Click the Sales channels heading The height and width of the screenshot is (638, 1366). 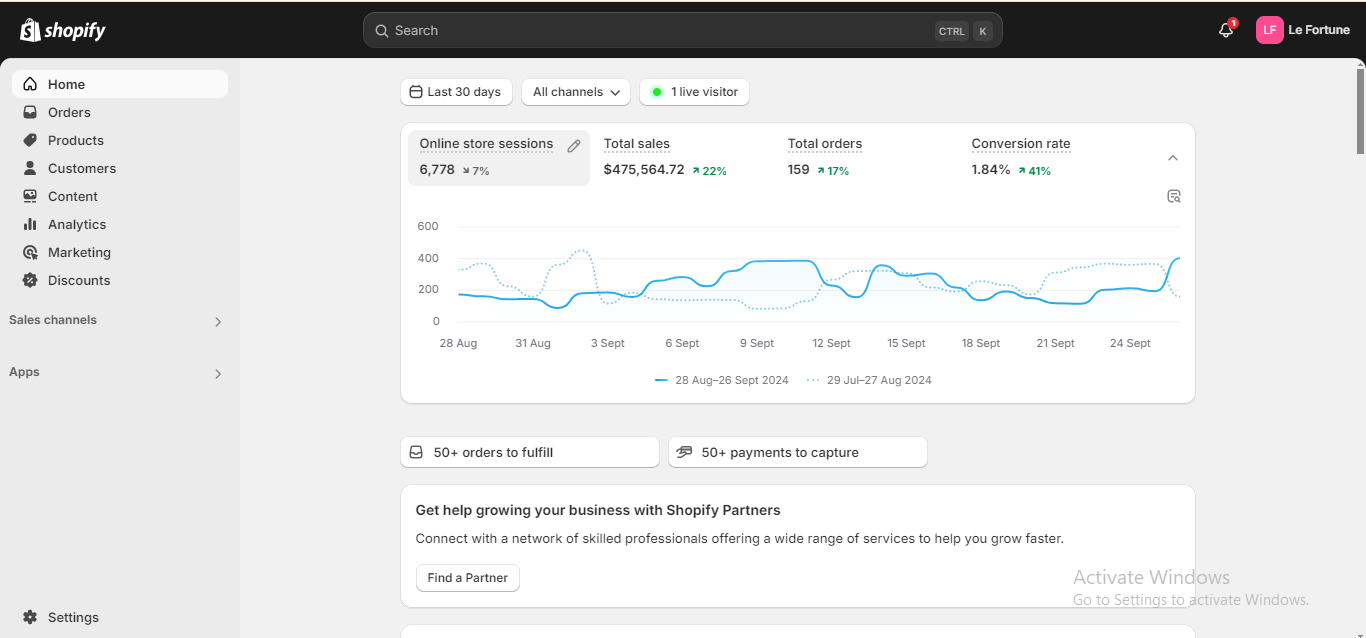point(53,320)
